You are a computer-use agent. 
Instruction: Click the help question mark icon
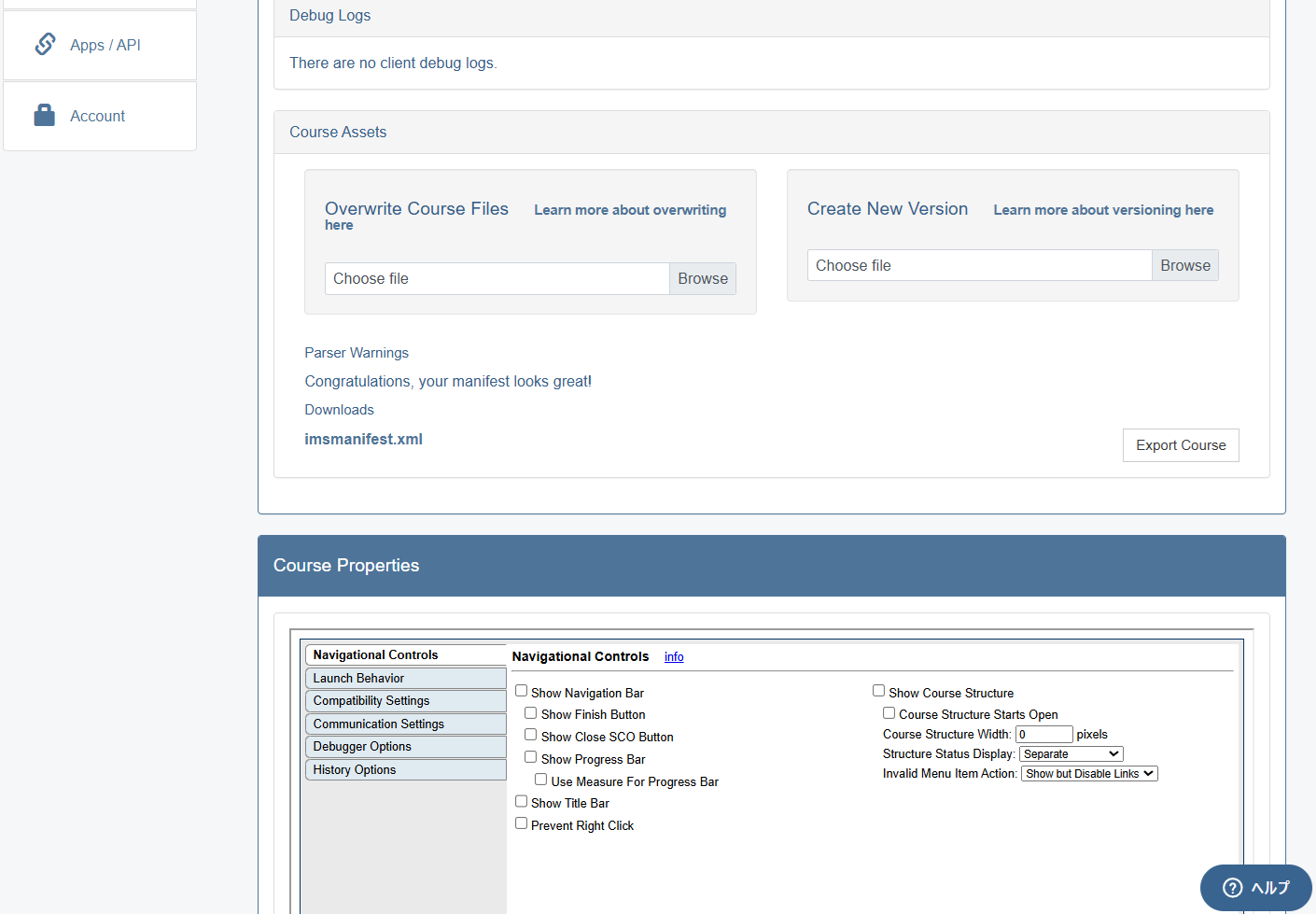pyautogui.click(x=1232, y=888)
